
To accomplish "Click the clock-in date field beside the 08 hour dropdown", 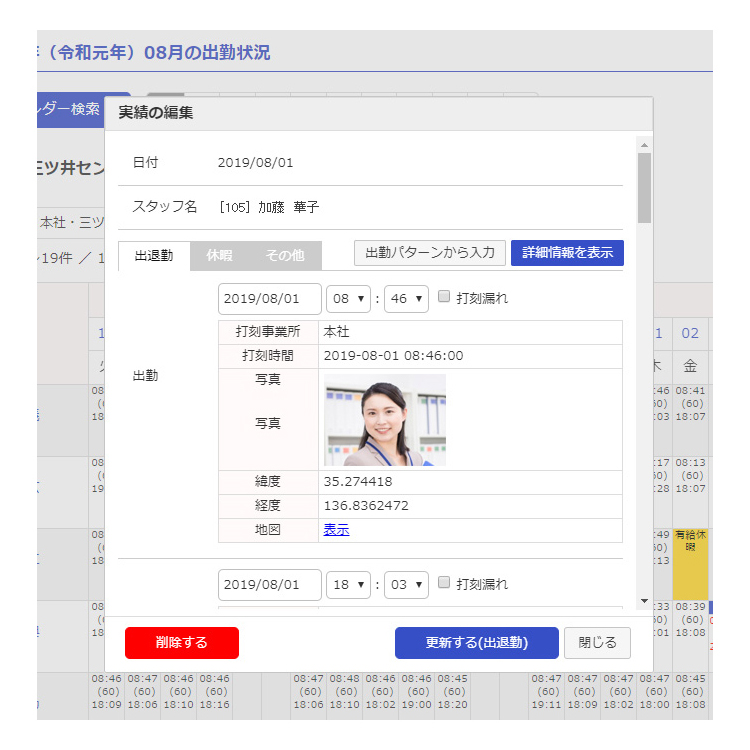I will (x=270, y=299).
